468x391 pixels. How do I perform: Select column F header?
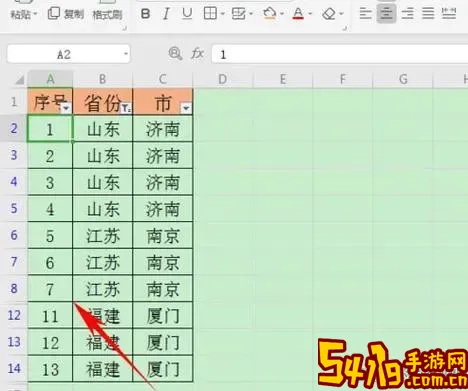[x=343, y=79]
